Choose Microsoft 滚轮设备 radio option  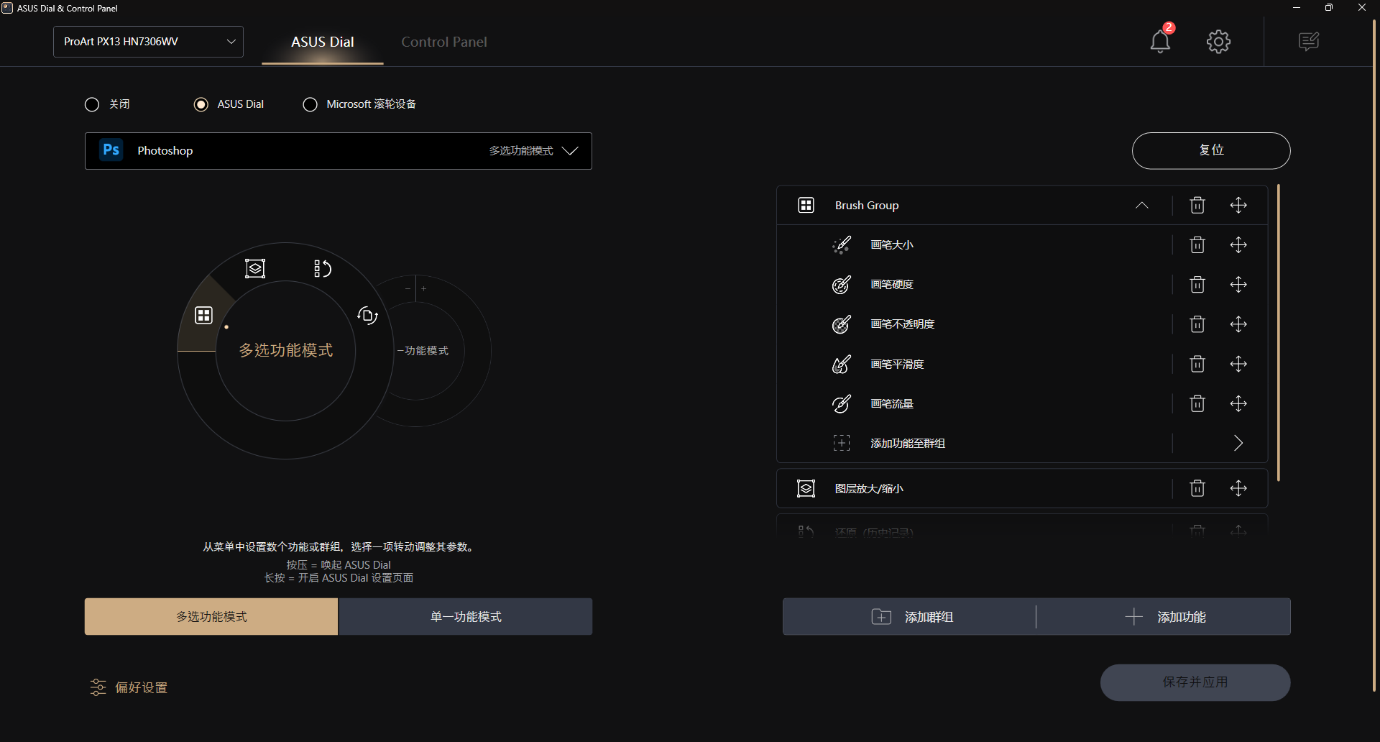(310, 104)
